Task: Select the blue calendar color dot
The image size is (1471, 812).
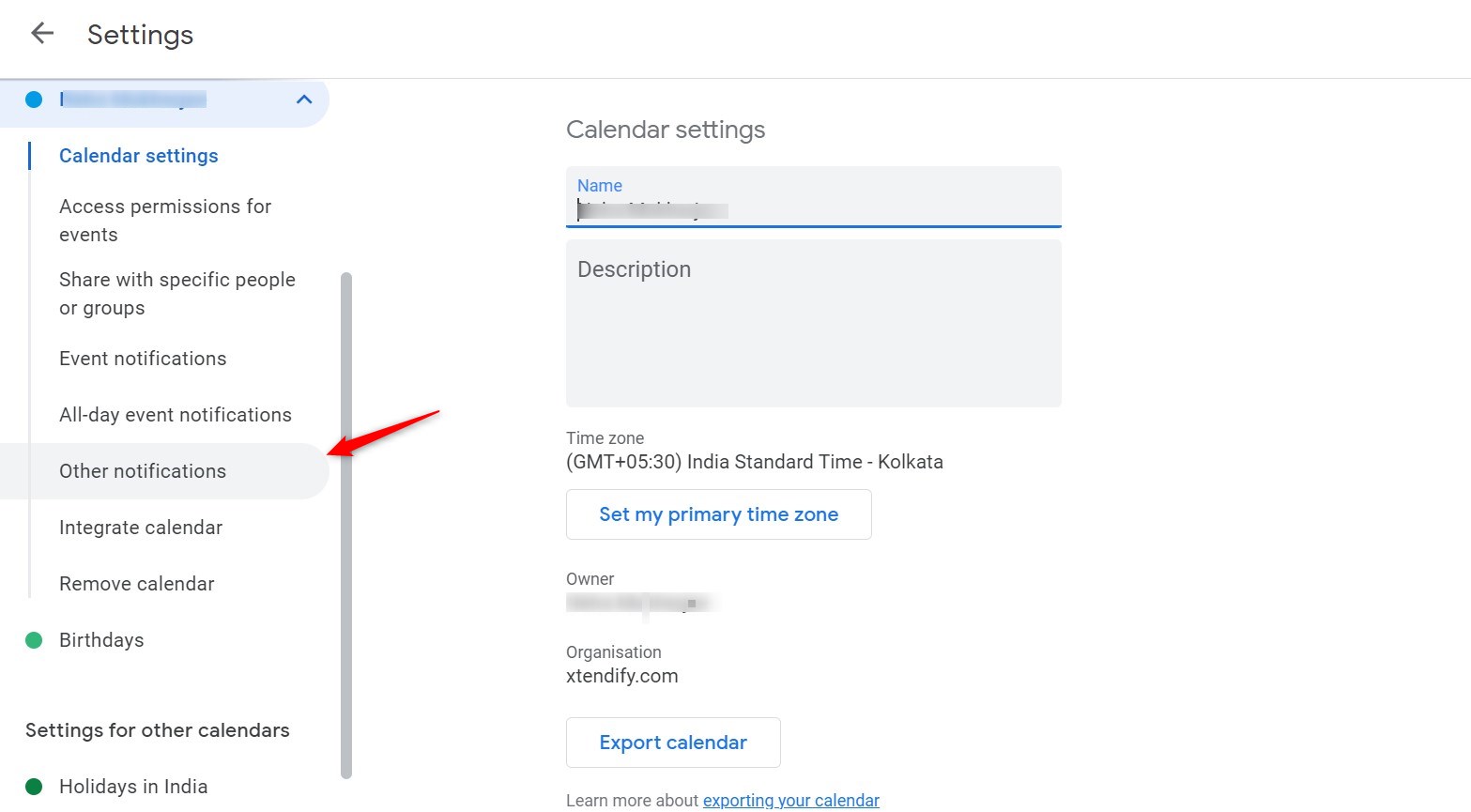Action: tap(34, 99)
